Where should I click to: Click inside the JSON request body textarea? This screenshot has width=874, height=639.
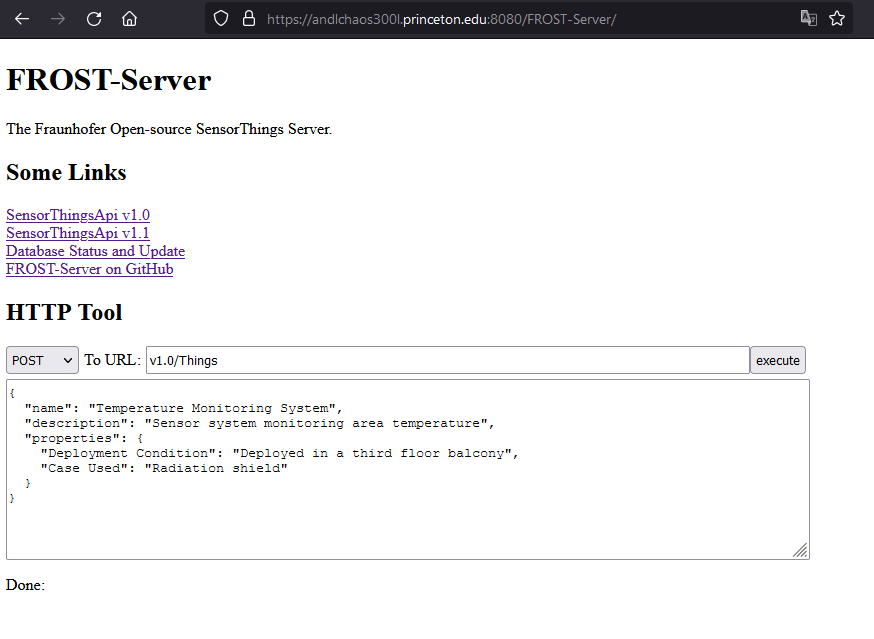(407, 520)
